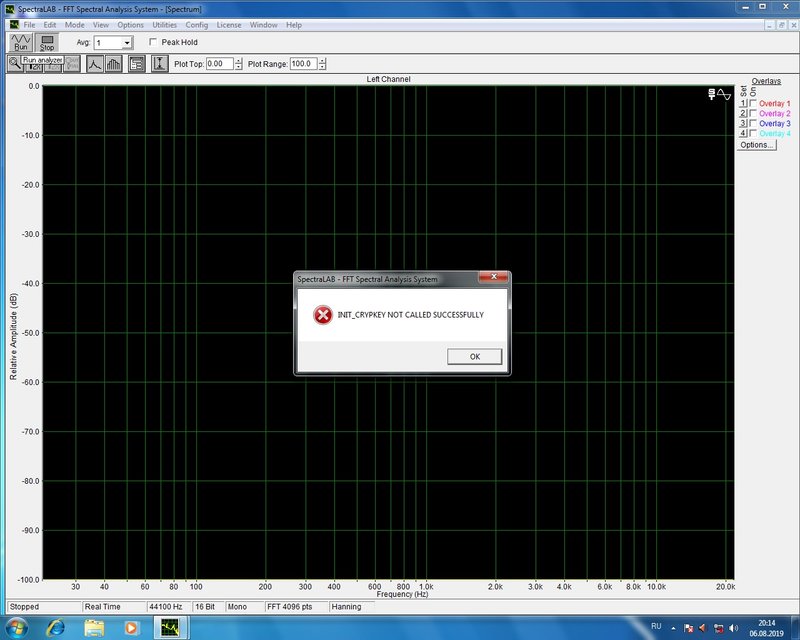
Task: Open the File menu
Action: pyautogui.click(x=30, y=24)
